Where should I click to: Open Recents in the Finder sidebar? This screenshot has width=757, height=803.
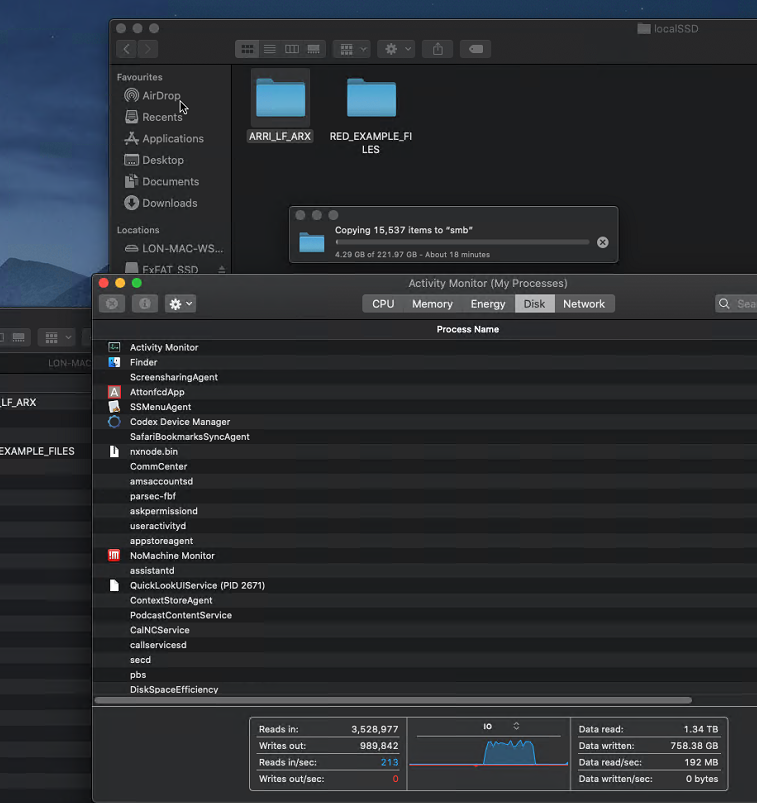[153, 117]
